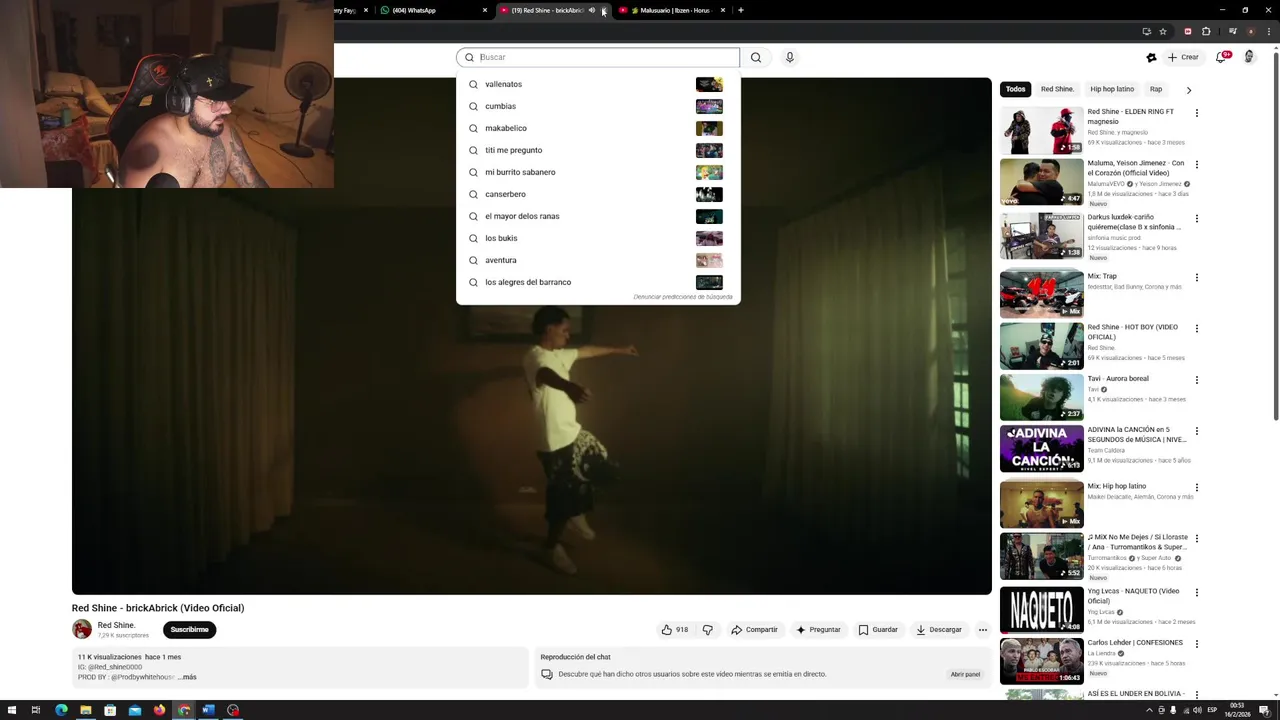1280x720 pixels.
Task: Click the Preguntar button
Action: (x=818, y=630)
